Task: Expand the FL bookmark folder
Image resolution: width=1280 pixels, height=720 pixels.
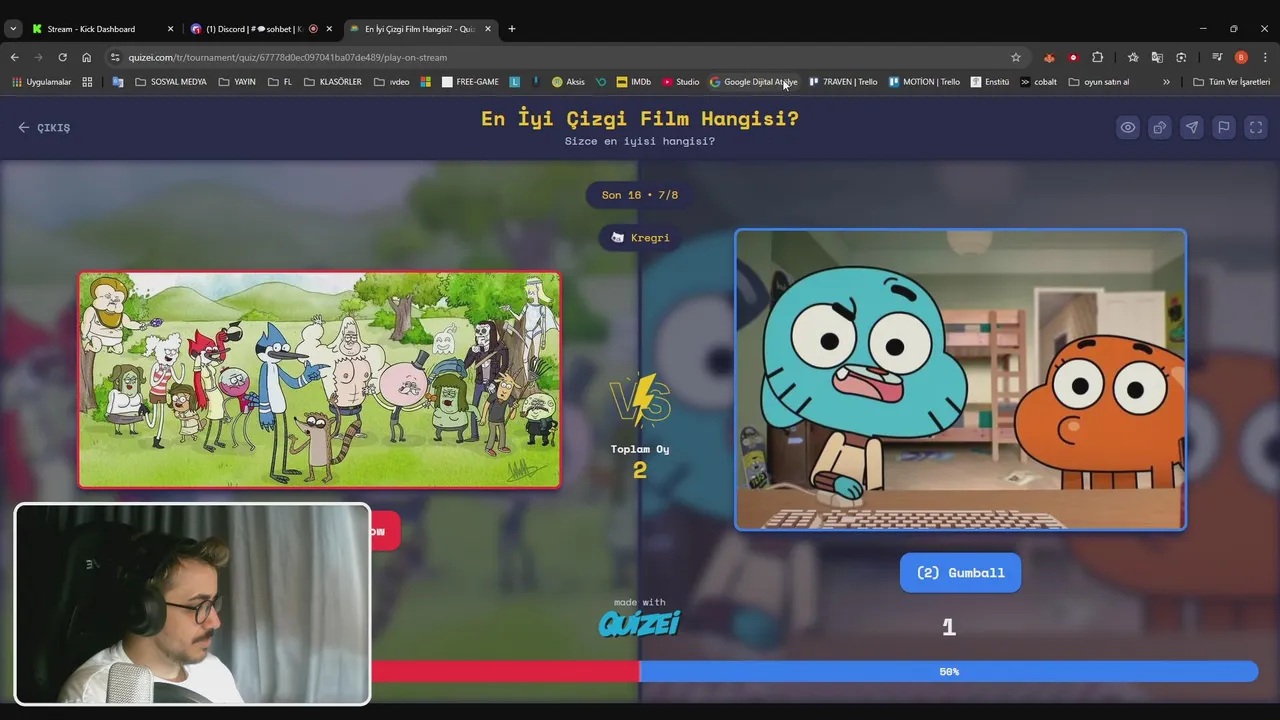Action: pos(280,82)
